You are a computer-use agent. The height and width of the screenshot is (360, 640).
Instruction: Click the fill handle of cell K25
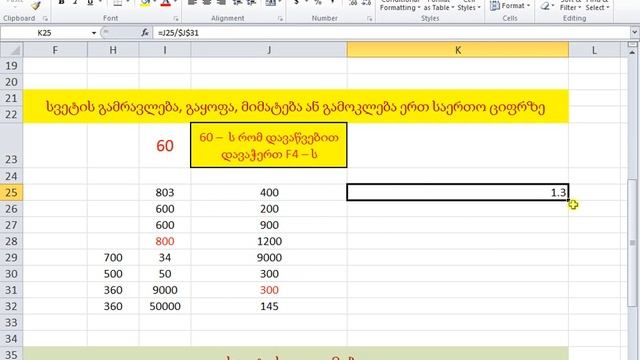[x=568, y=200]
